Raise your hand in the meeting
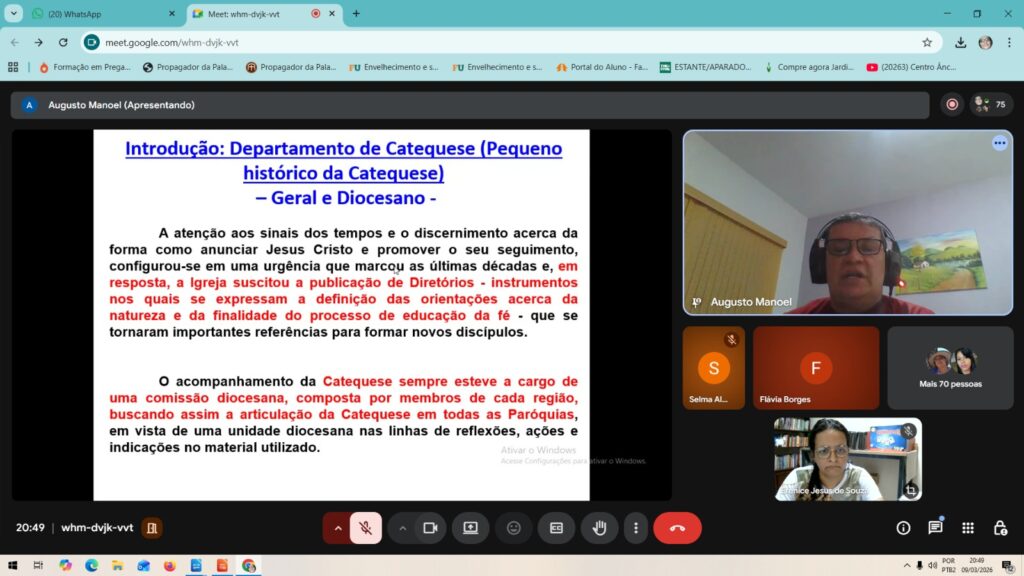This screenshot has width=1024, height=576. click(x=599, y=528)
